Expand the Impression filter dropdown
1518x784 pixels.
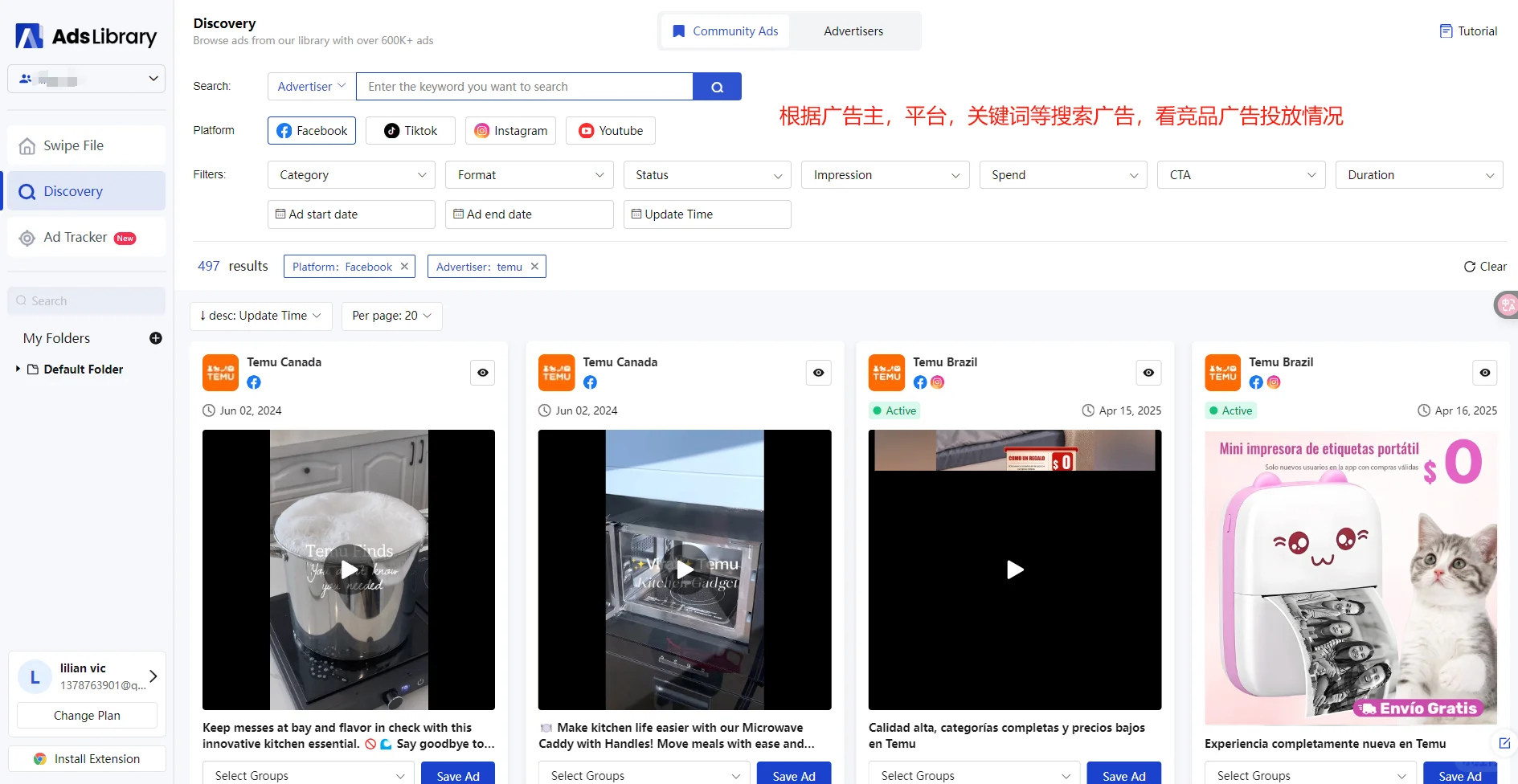[886, 175]
